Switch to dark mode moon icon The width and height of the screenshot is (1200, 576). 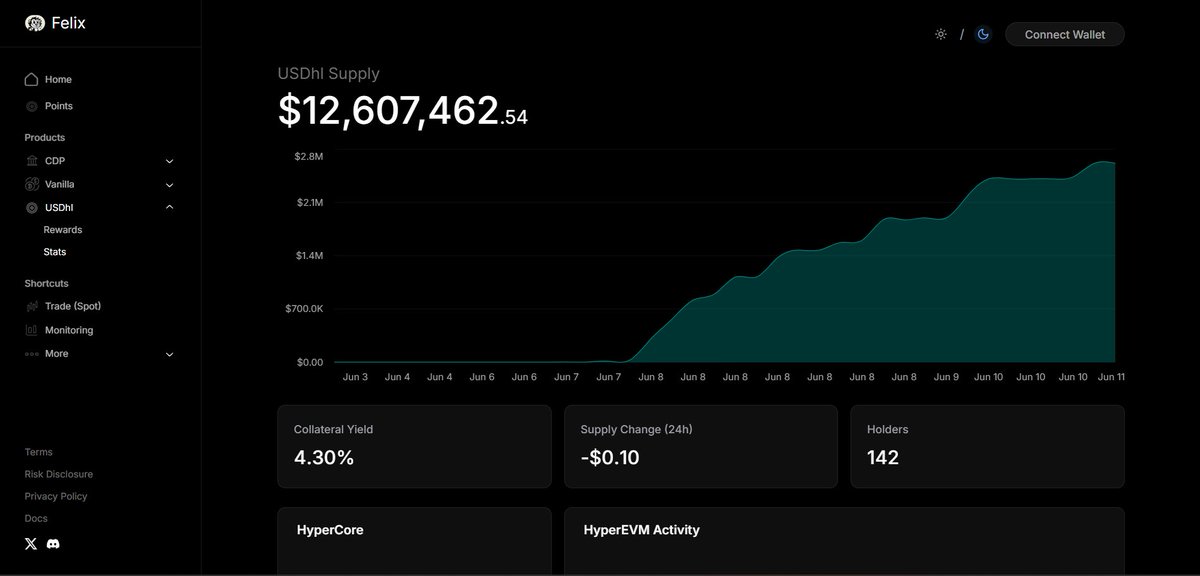tap(983, 34)
